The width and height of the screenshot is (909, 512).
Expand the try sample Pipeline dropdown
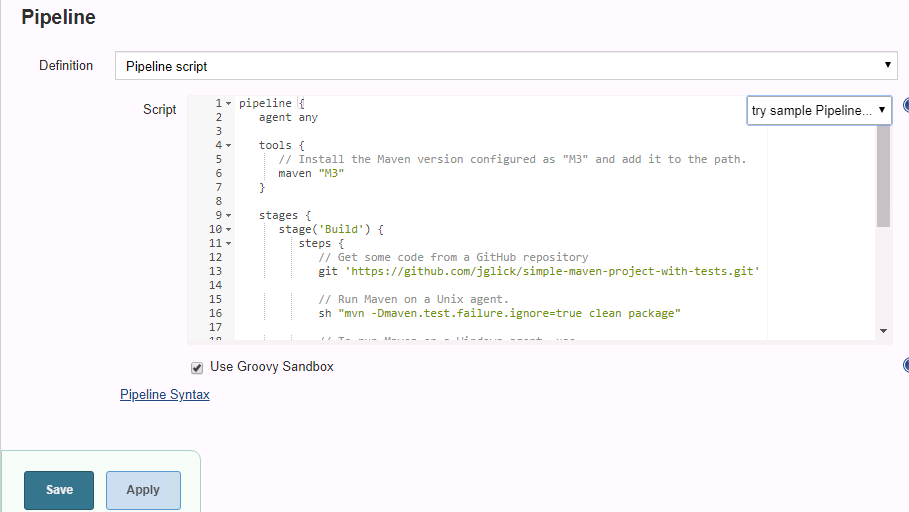[818, 110]
